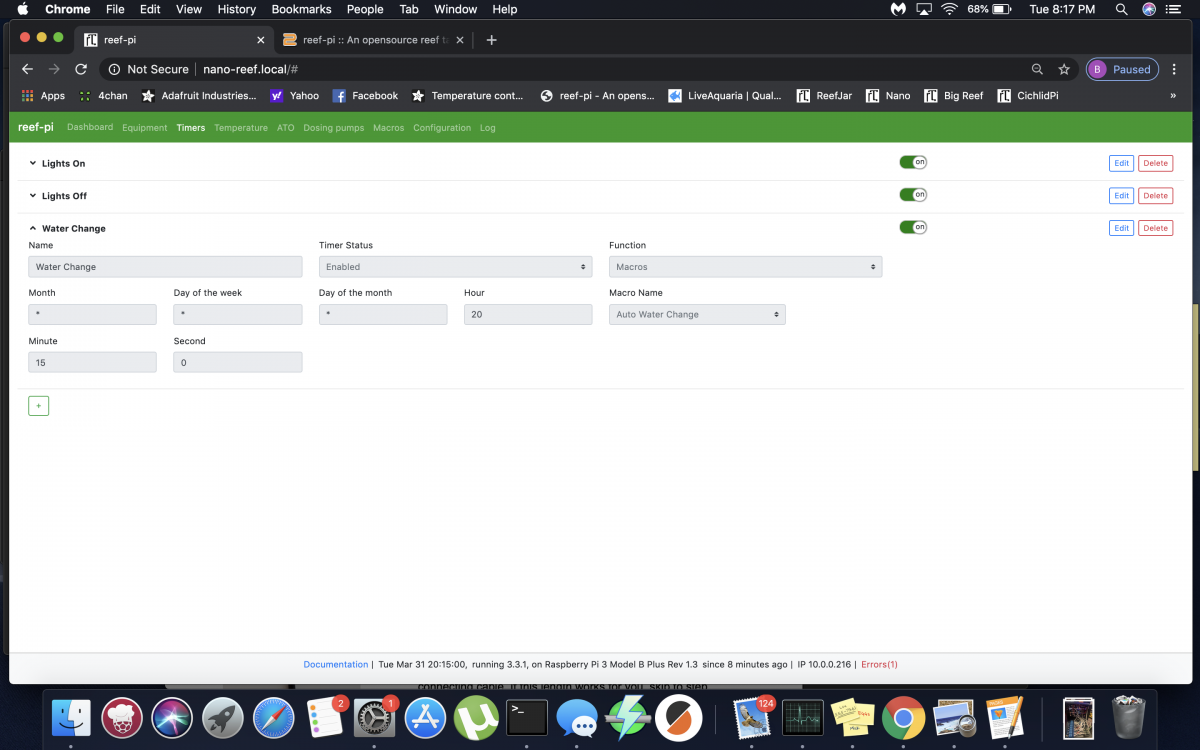Image resolution: width=1200 pixels, height=750 pixels.
Task: Disable the Lights Off timer switch
Action: 912,195
